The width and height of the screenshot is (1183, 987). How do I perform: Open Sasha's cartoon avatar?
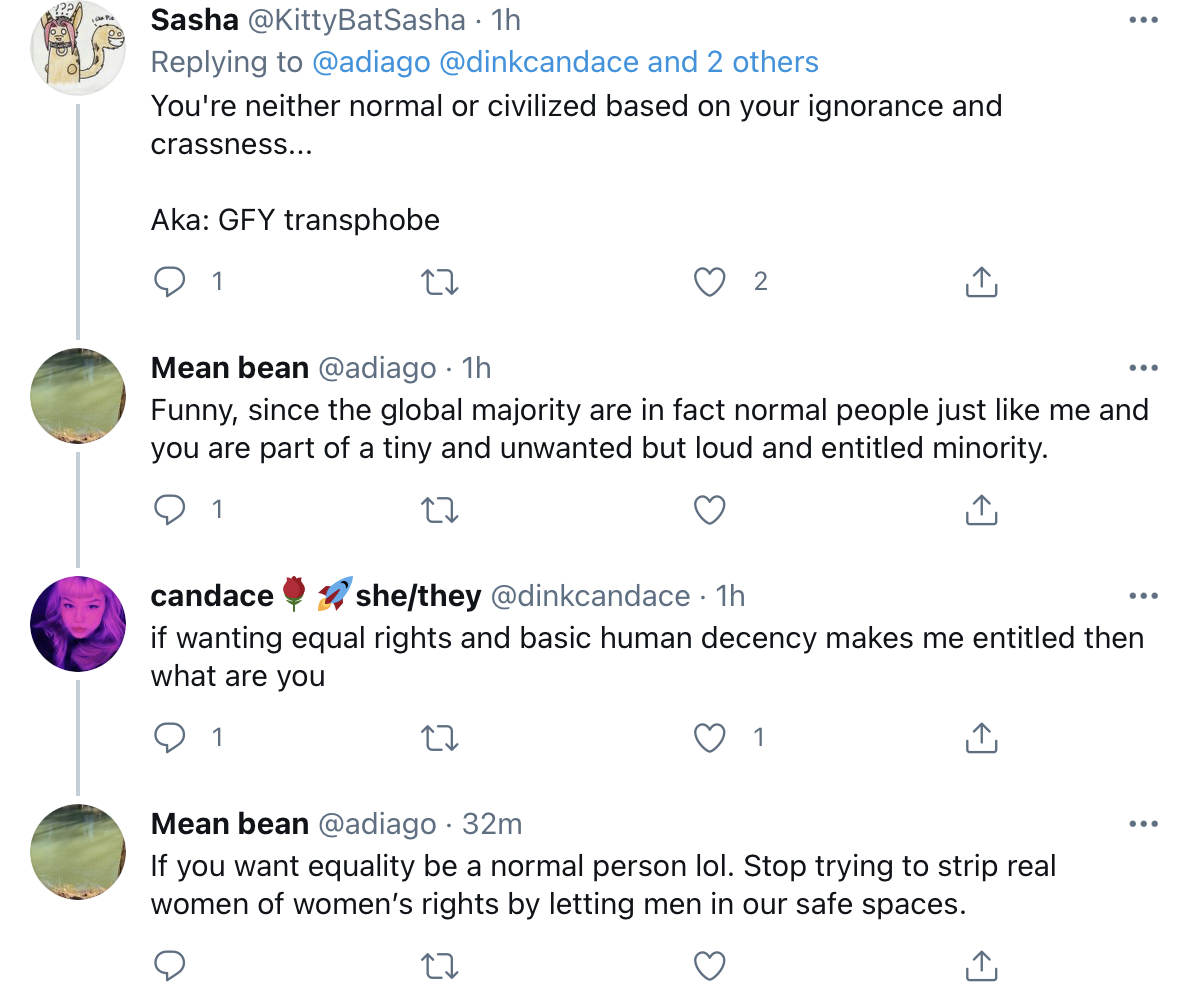click(x=78, y=48)
